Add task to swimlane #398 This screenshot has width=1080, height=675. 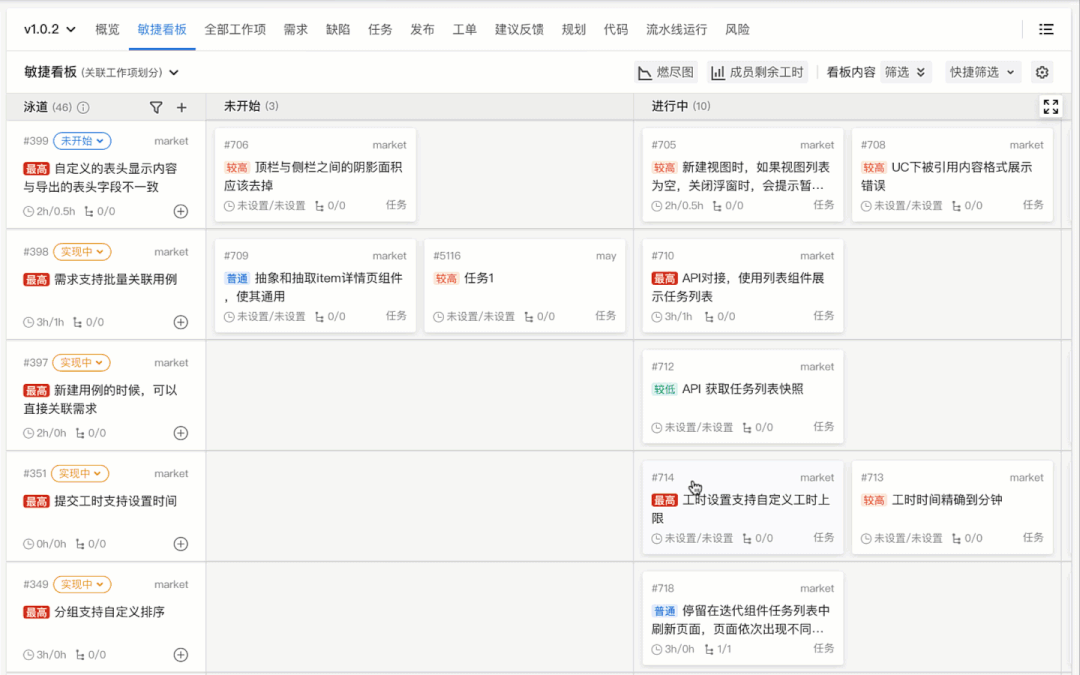pos(180,322)
